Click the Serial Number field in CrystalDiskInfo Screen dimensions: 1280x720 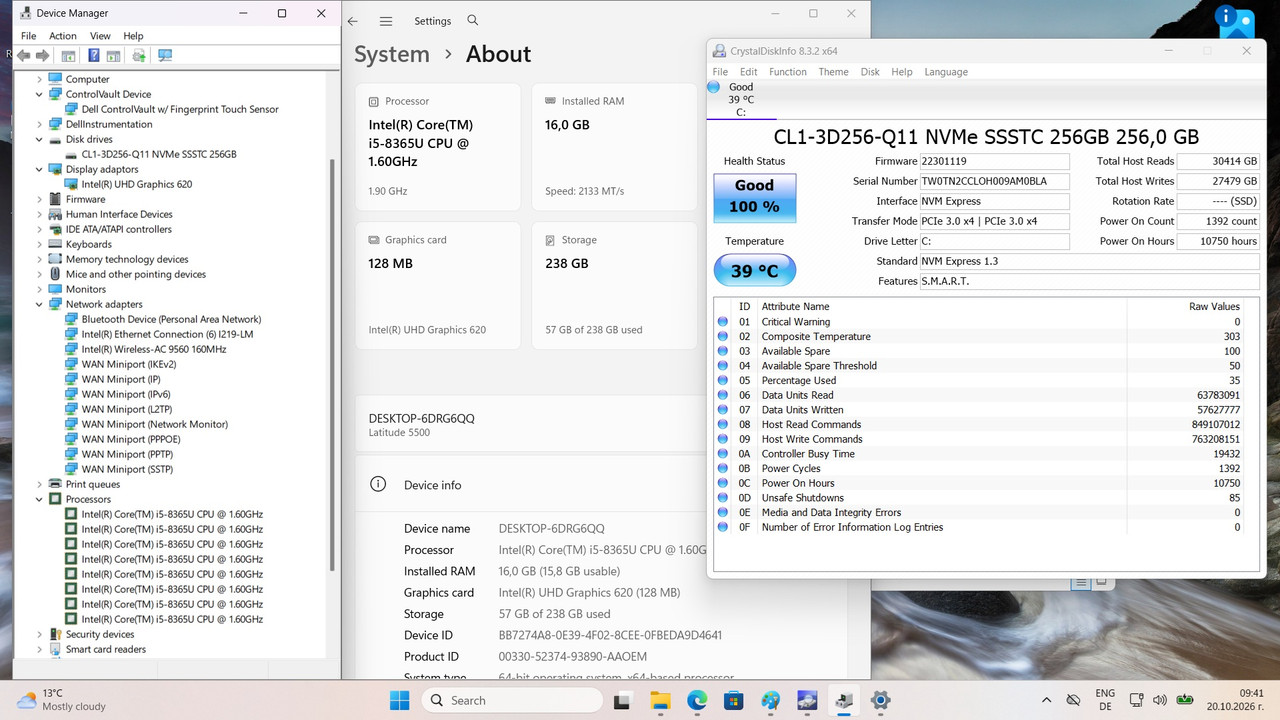click(995, 181)
